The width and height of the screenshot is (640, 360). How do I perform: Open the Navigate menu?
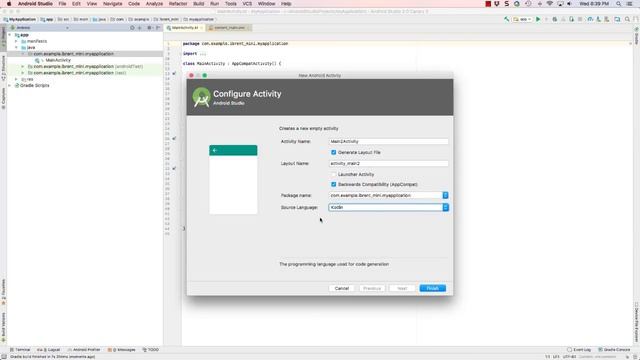pyautogui.click(x=112, y=4)
